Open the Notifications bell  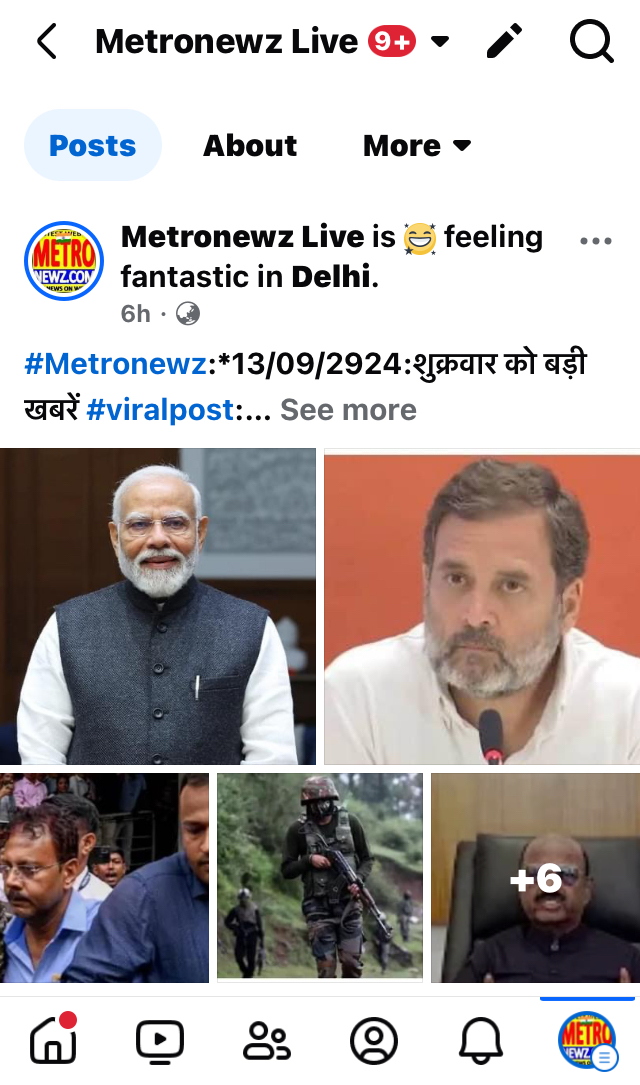481,1041
